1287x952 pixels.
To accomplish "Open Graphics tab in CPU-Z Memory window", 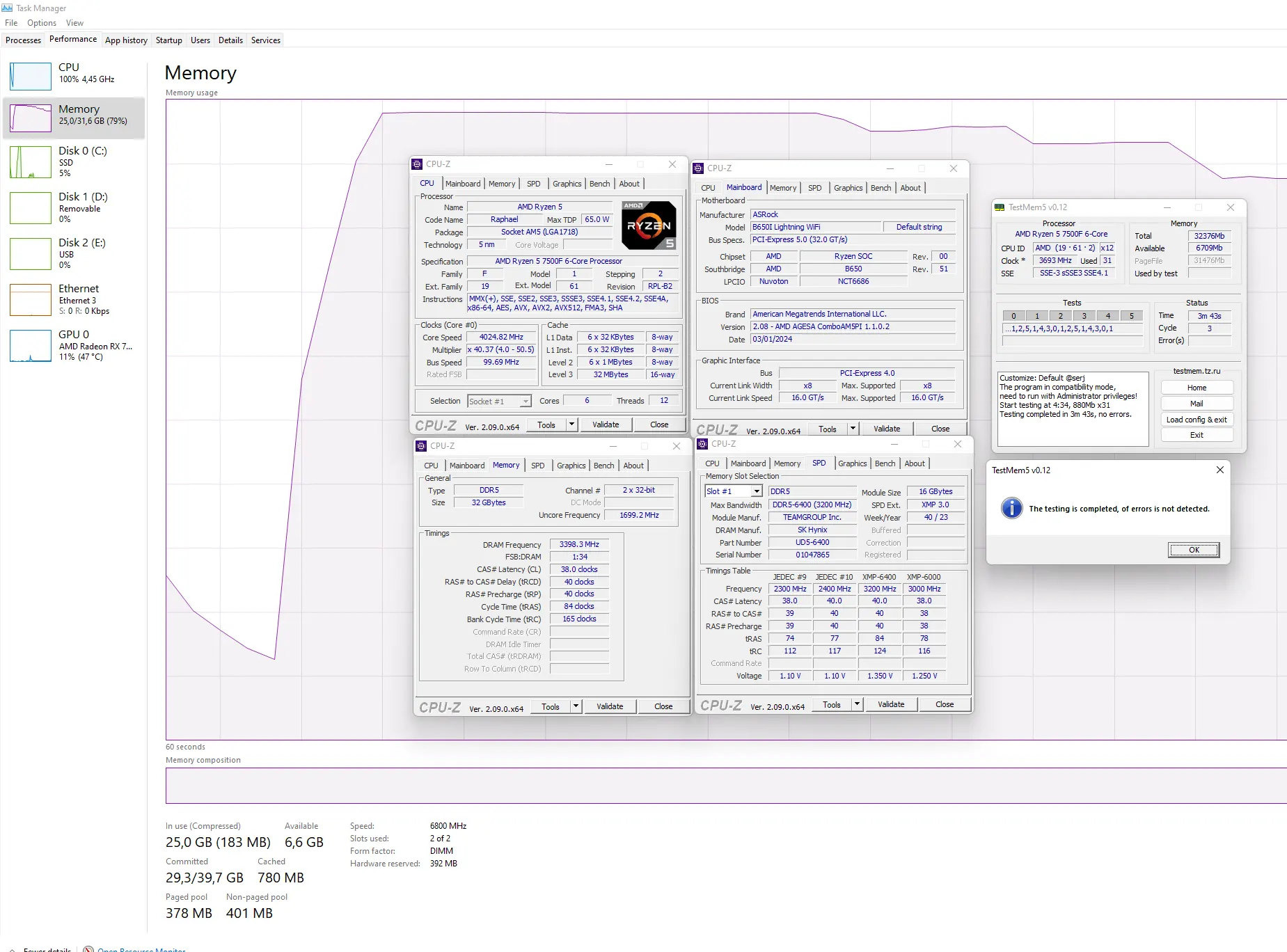I will click(x=571, y=466).
